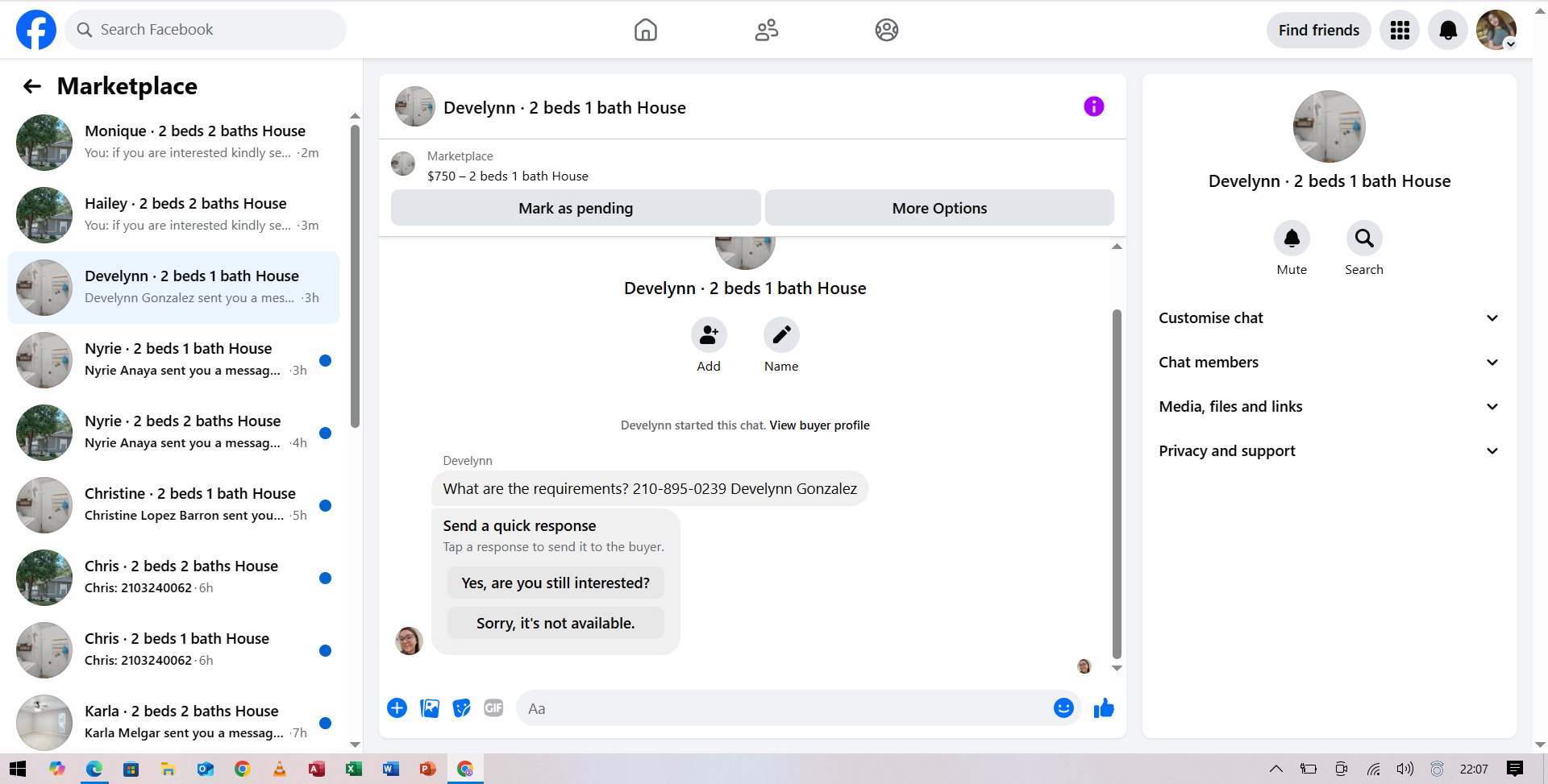
Task: Open the Windows Start menu
Action: (x=18, y=769)
